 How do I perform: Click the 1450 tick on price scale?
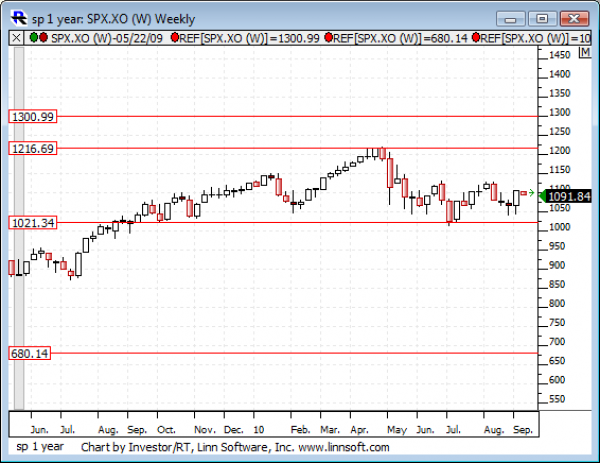(559, 55)
